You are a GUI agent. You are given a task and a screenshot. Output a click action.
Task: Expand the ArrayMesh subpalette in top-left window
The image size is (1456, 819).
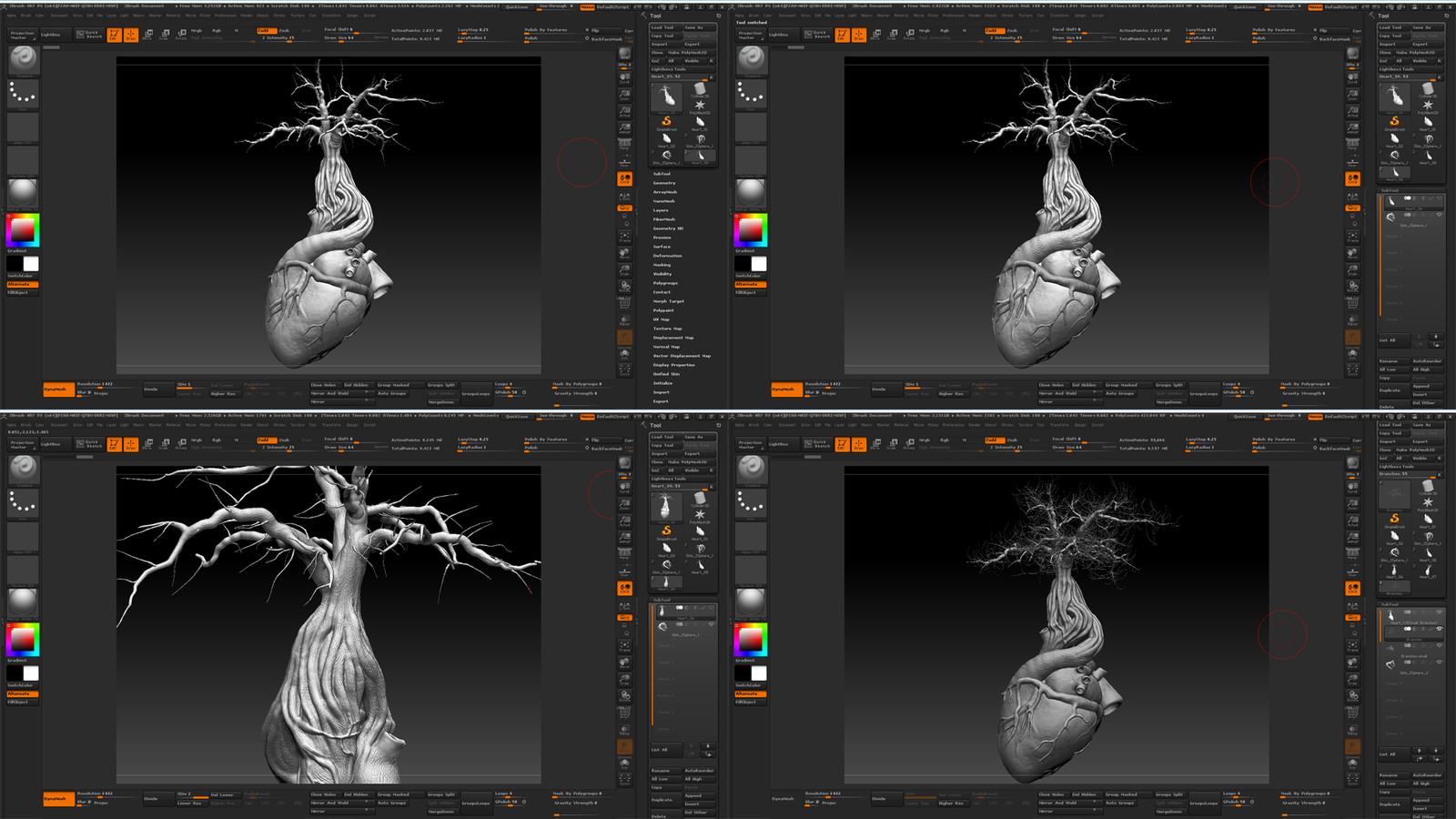tap(665, 192)
